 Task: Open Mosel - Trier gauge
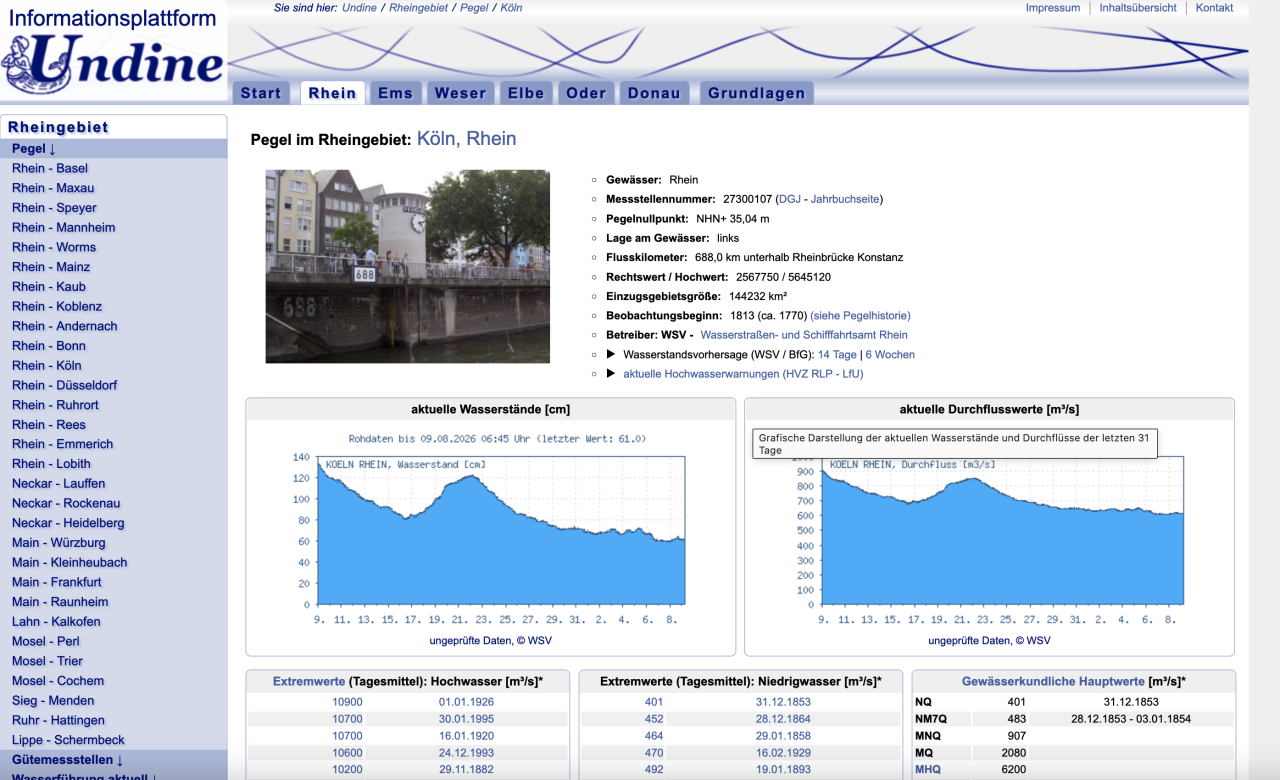coord(47,660)
